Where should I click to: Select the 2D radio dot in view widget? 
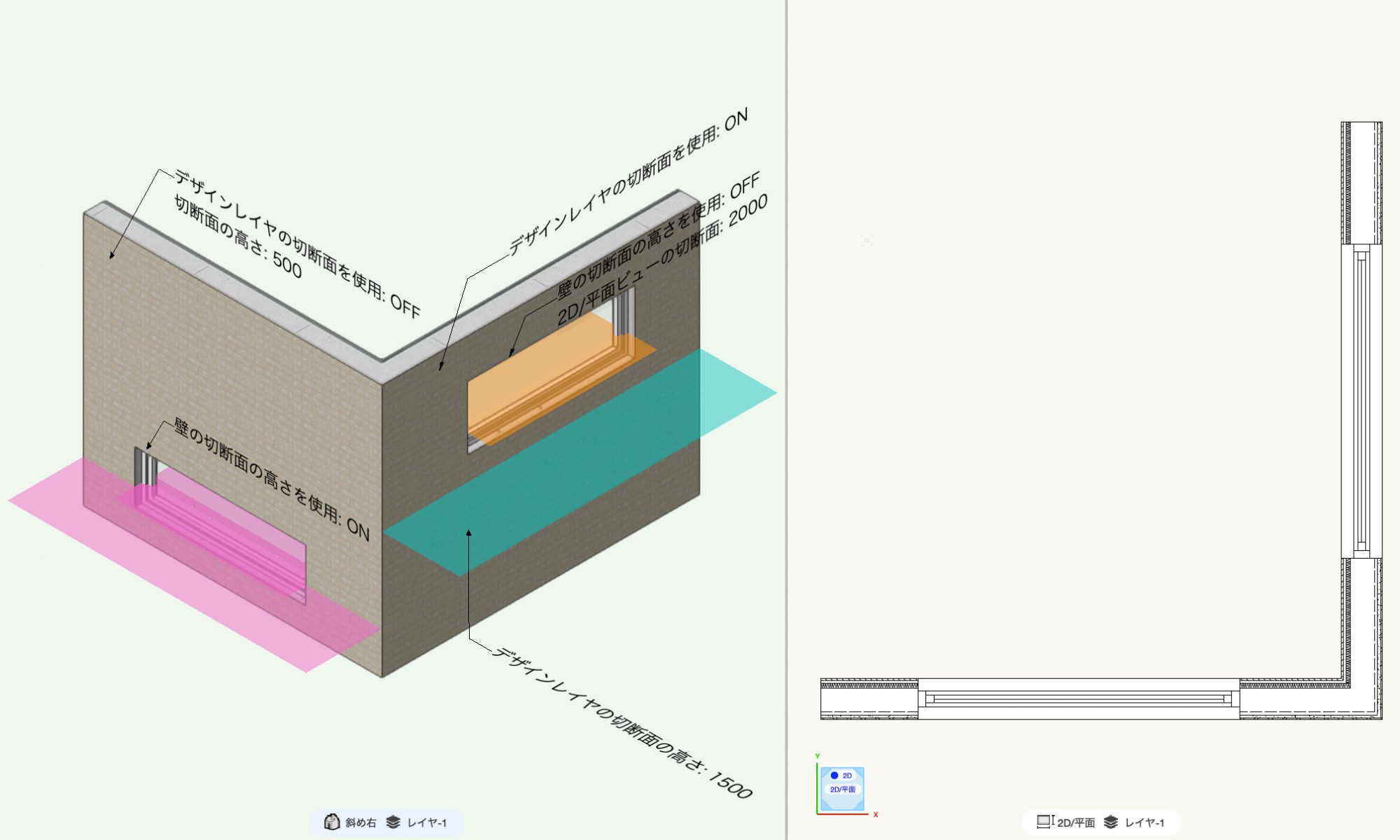pos(834,776)
